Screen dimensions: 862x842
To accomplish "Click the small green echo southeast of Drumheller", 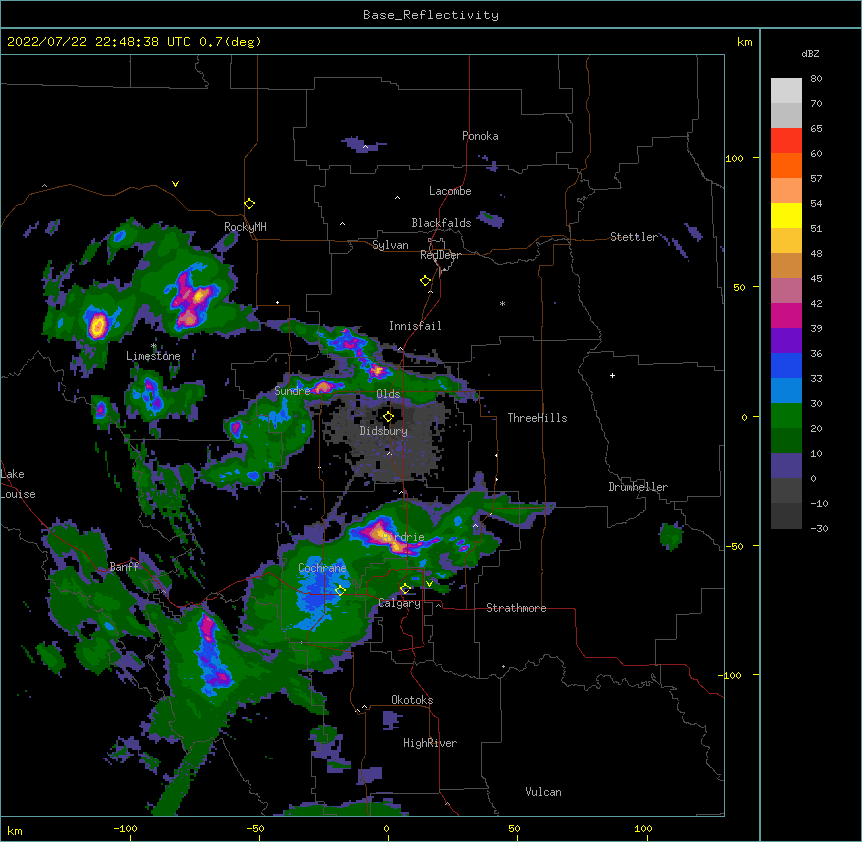I will coord(671,536).
